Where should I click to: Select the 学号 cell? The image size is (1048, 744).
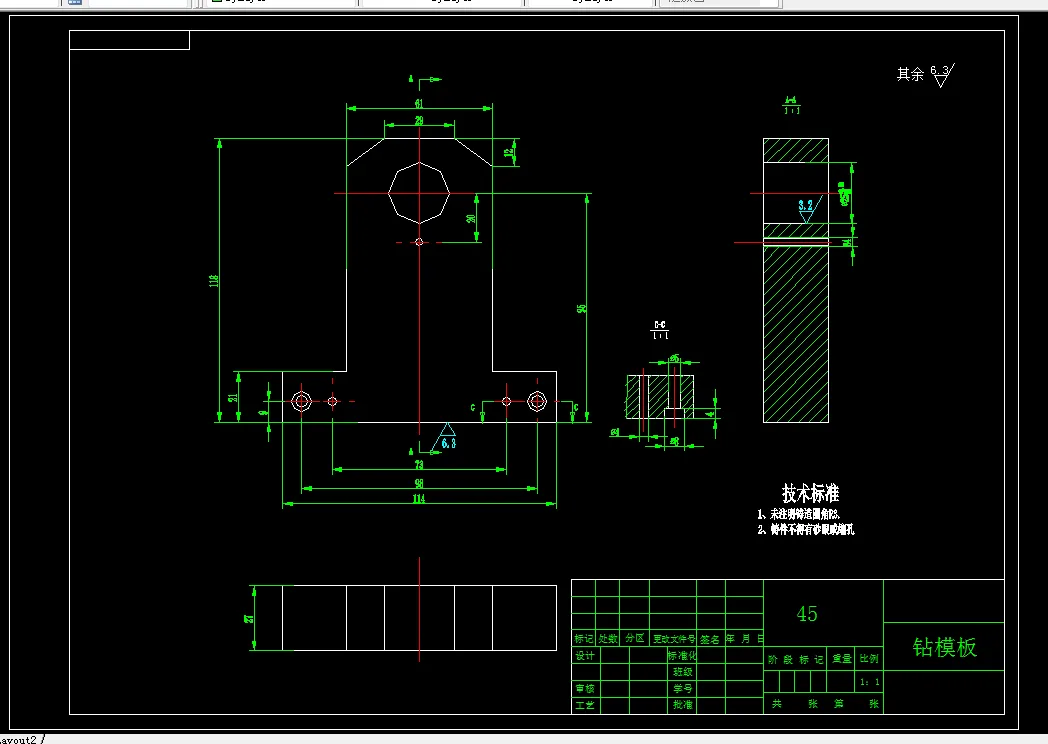[682, 688]
